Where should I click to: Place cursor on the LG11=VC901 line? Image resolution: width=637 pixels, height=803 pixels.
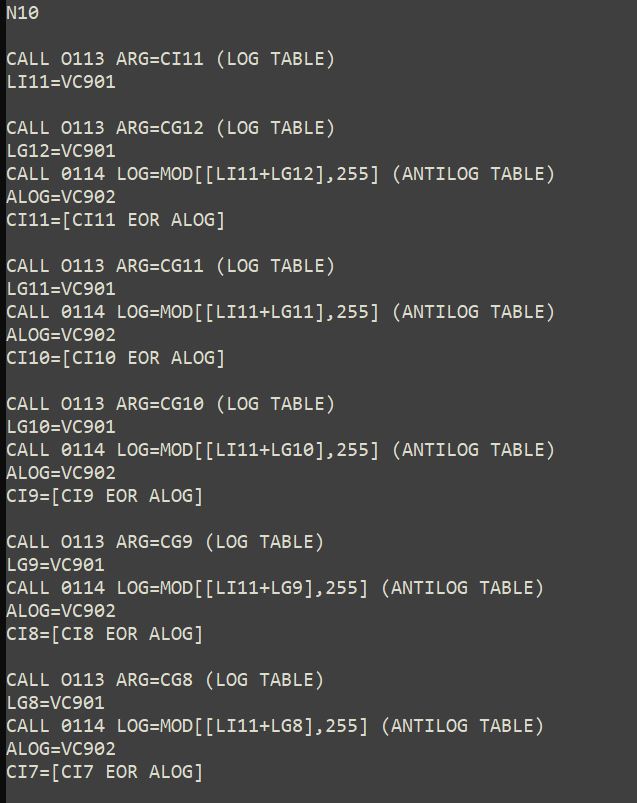coord(61,289)
